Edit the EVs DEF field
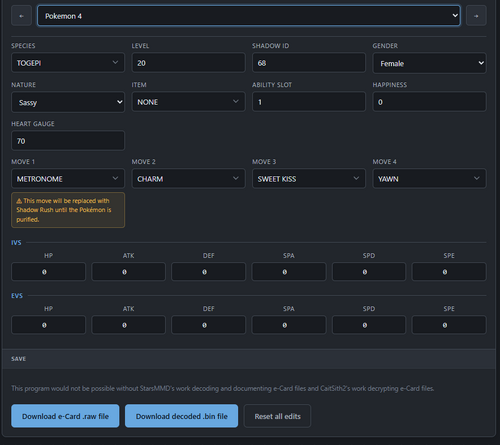 tap(209, 325)
